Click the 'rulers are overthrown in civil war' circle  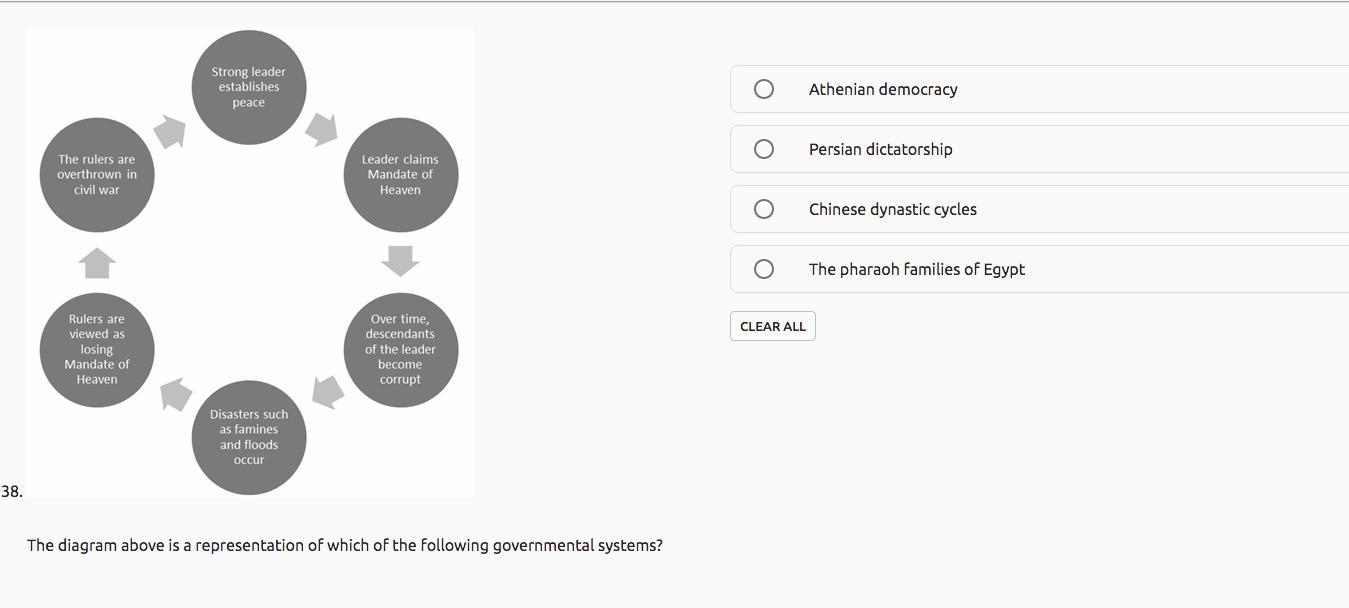point(97,175)
